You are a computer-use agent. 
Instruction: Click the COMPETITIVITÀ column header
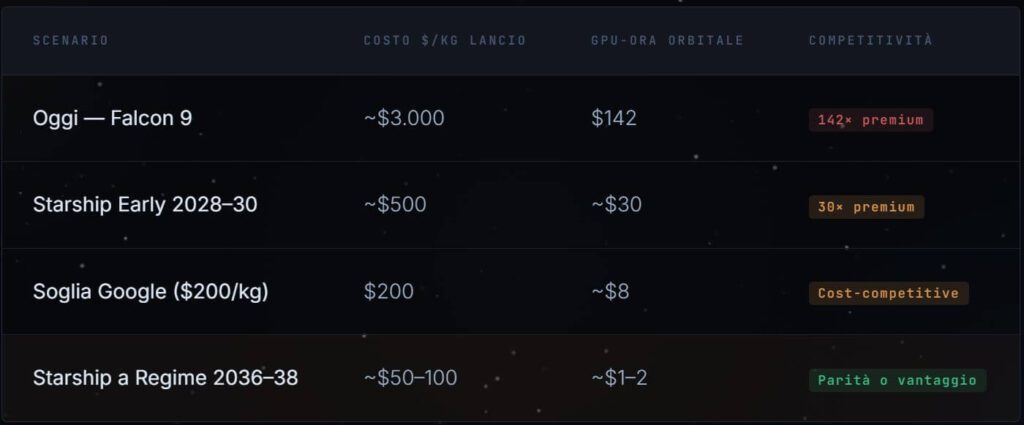(x=870, y=40)
